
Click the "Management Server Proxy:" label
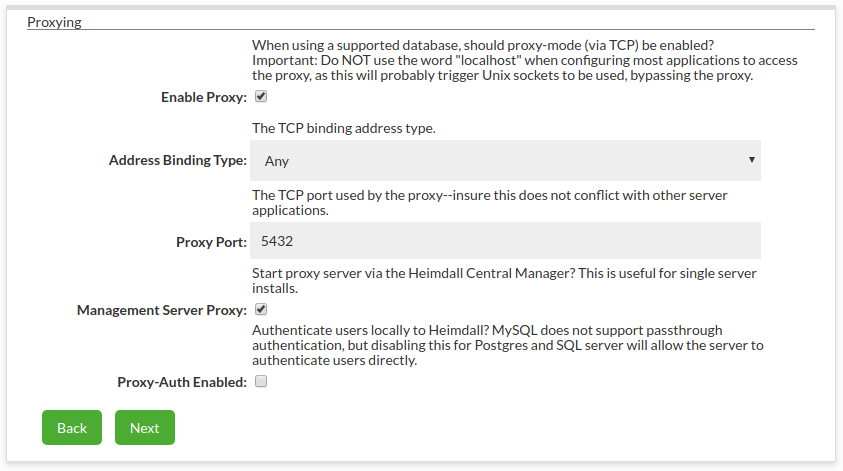pyautogui.click(x=161, y=311)
